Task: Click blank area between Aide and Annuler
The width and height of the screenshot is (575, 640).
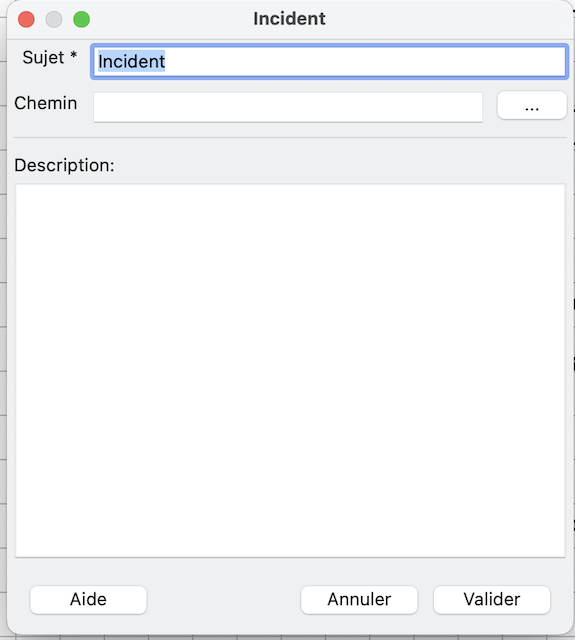Action: (224, 599)
